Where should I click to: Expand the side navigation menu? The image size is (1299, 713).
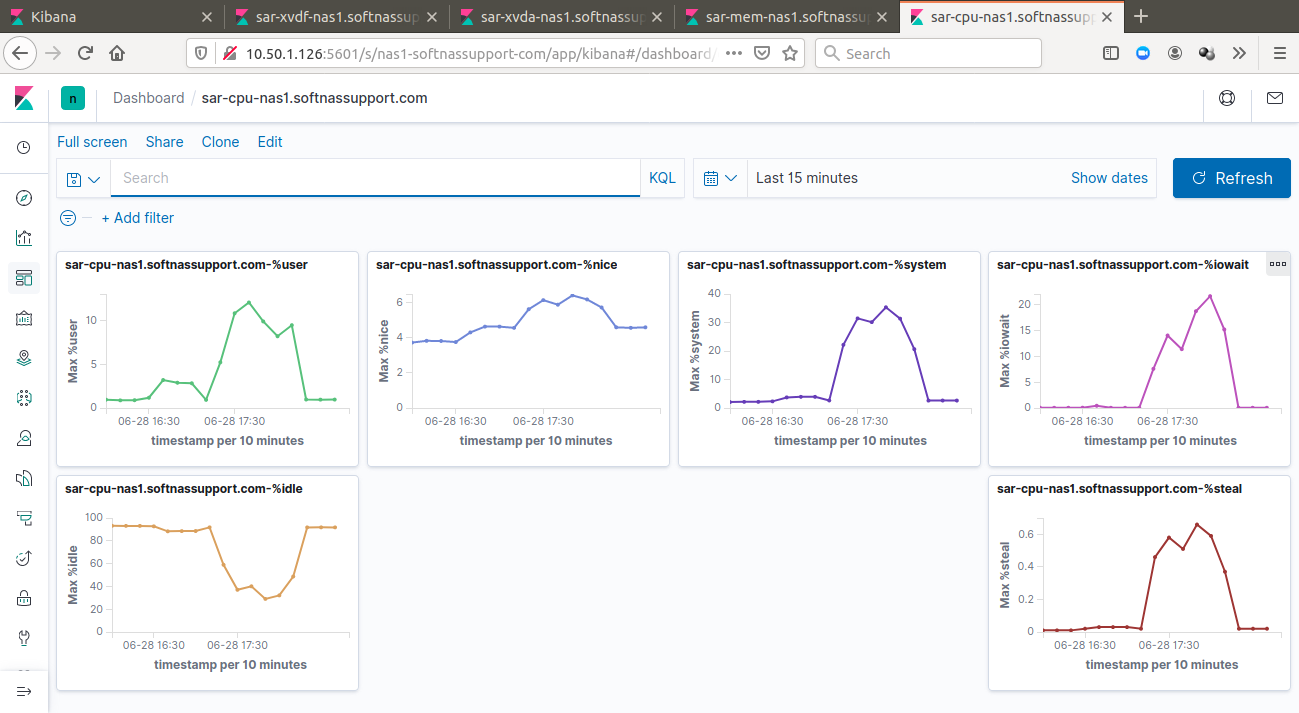(x=24, y=691)
